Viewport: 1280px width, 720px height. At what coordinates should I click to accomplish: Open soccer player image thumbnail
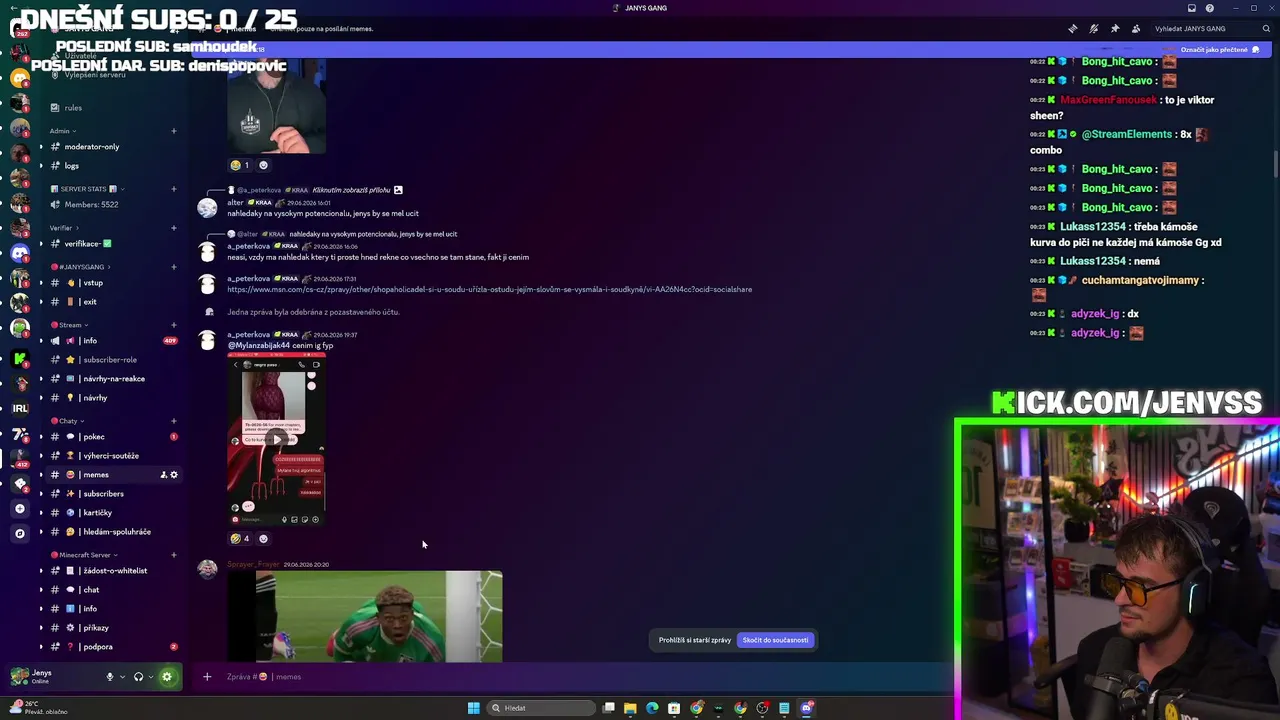(365, 616)
